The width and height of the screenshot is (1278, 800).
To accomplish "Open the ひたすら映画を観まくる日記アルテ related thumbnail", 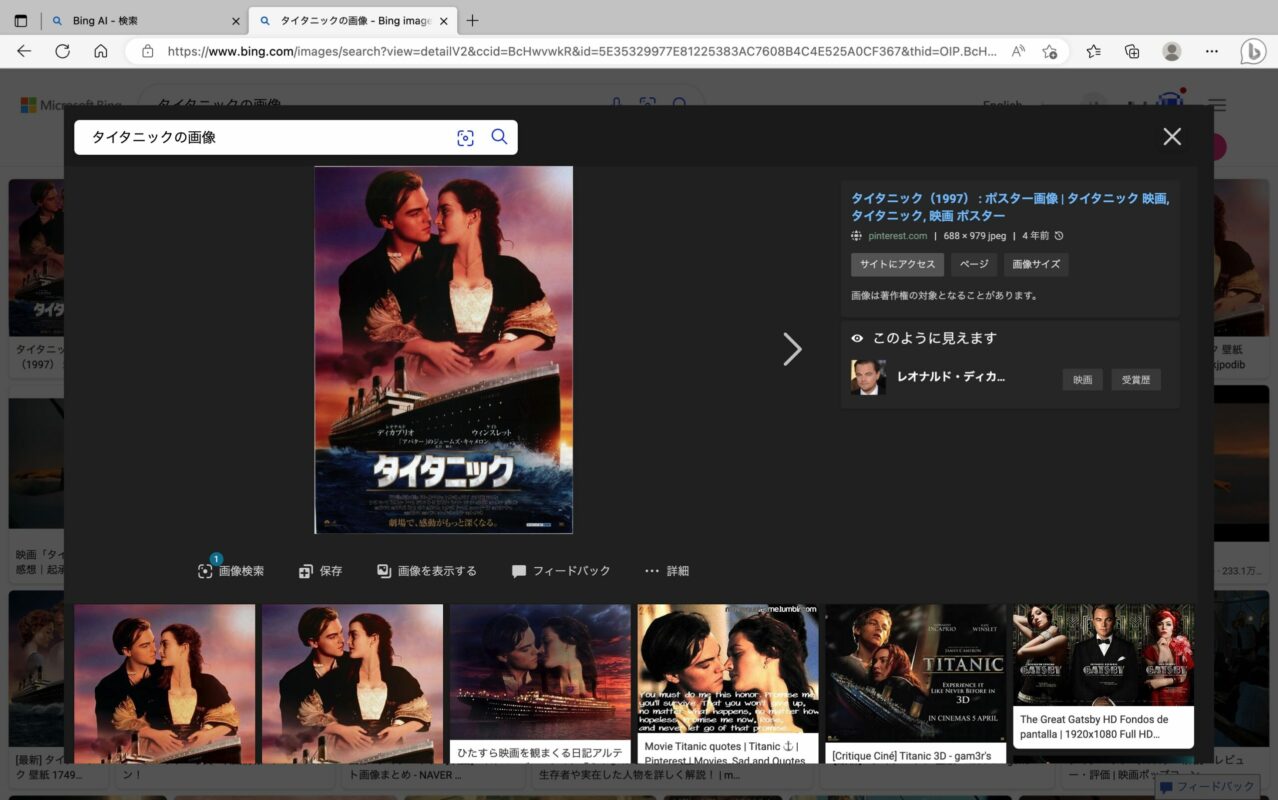I will tap(540, 684).
